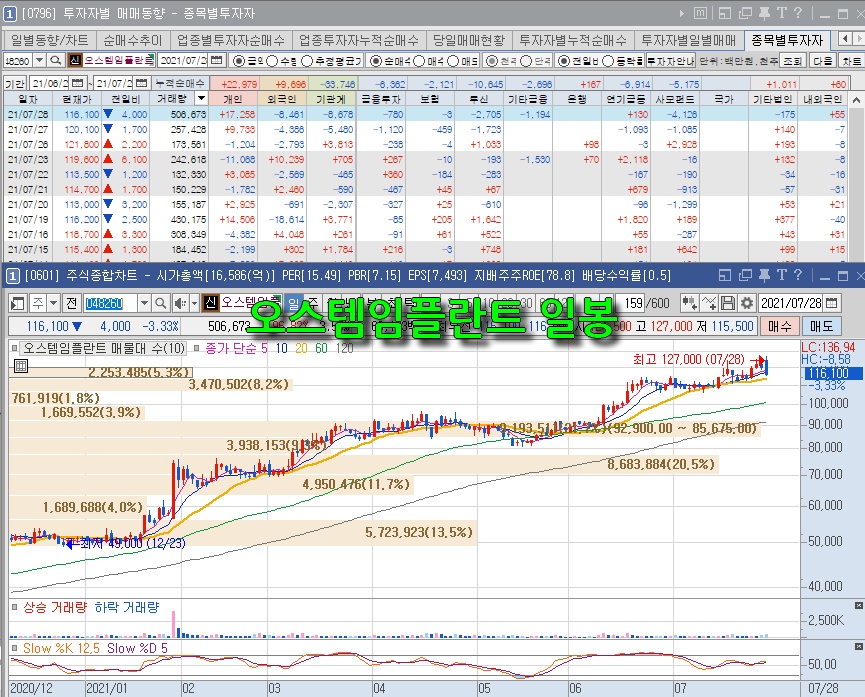Click the 신 badge beside stock name in investor window

74,60
